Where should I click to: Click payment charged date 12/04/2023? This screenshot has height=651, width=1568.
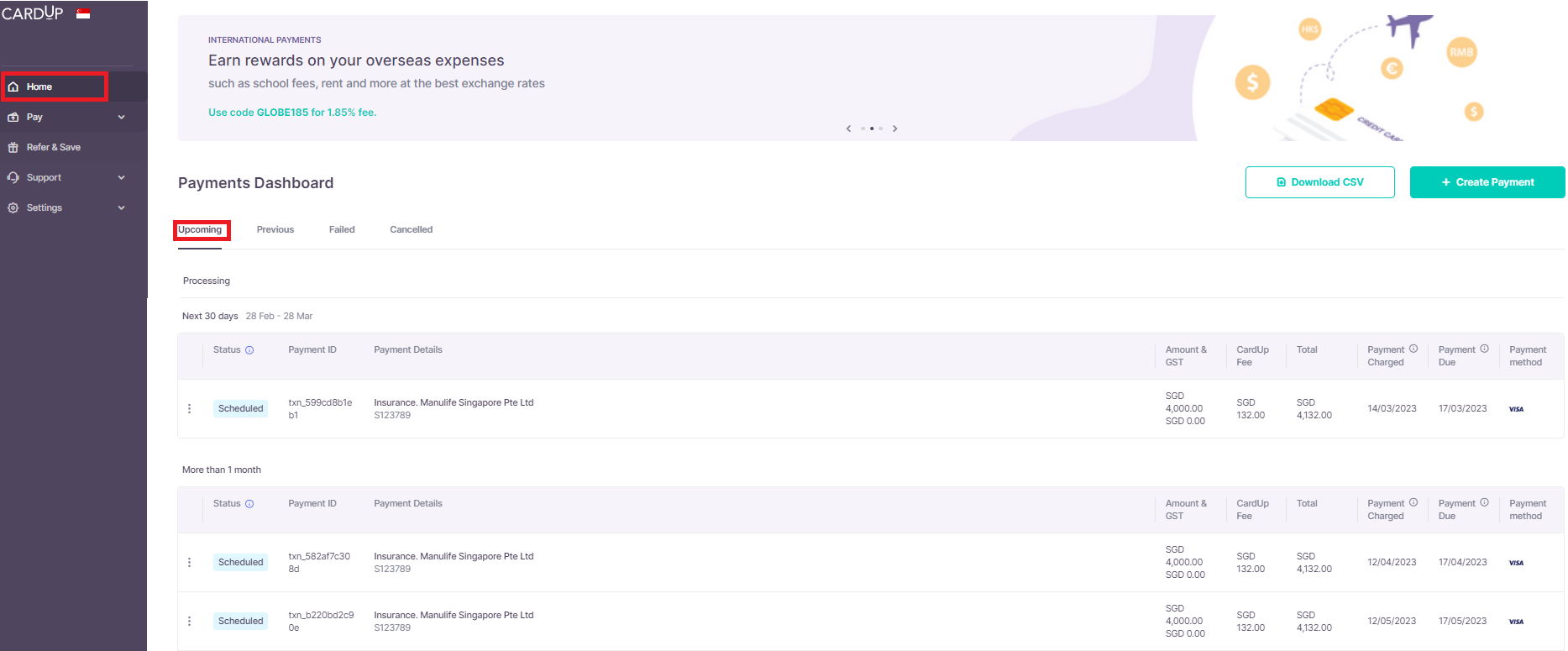[1392, 562]
